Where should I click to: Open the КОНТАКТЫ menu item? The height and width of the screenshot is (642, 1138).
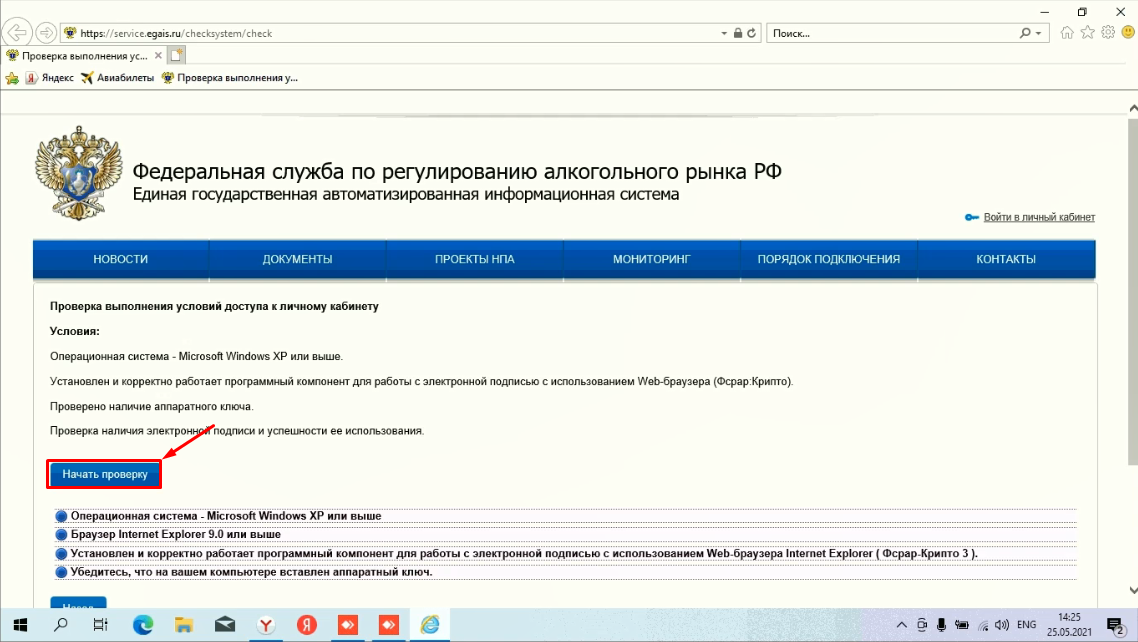pyautogui.click(x=1006, y=259)
